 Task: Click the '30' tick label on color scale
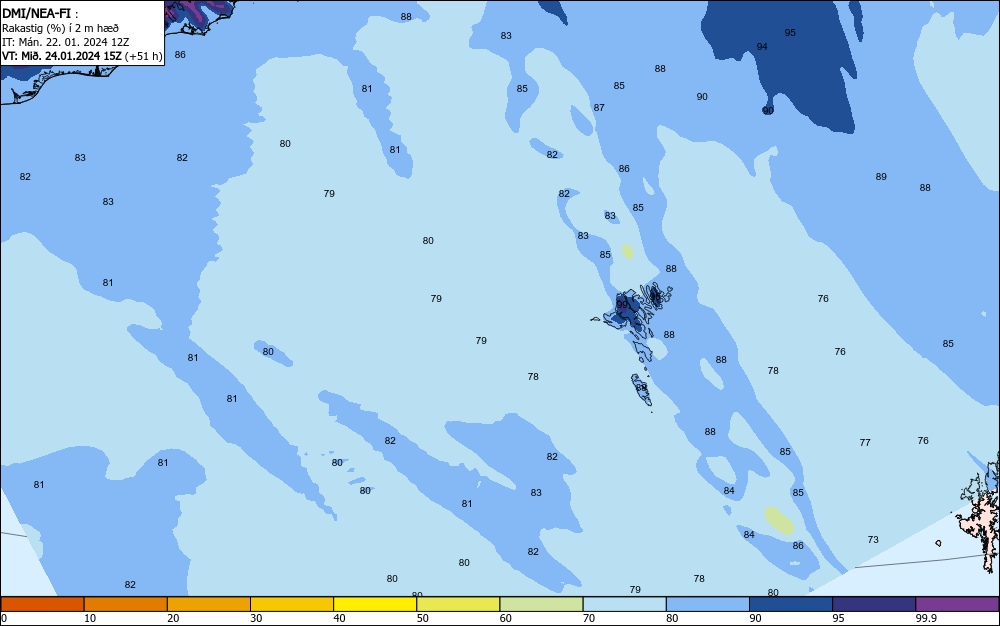coord(256,618)
